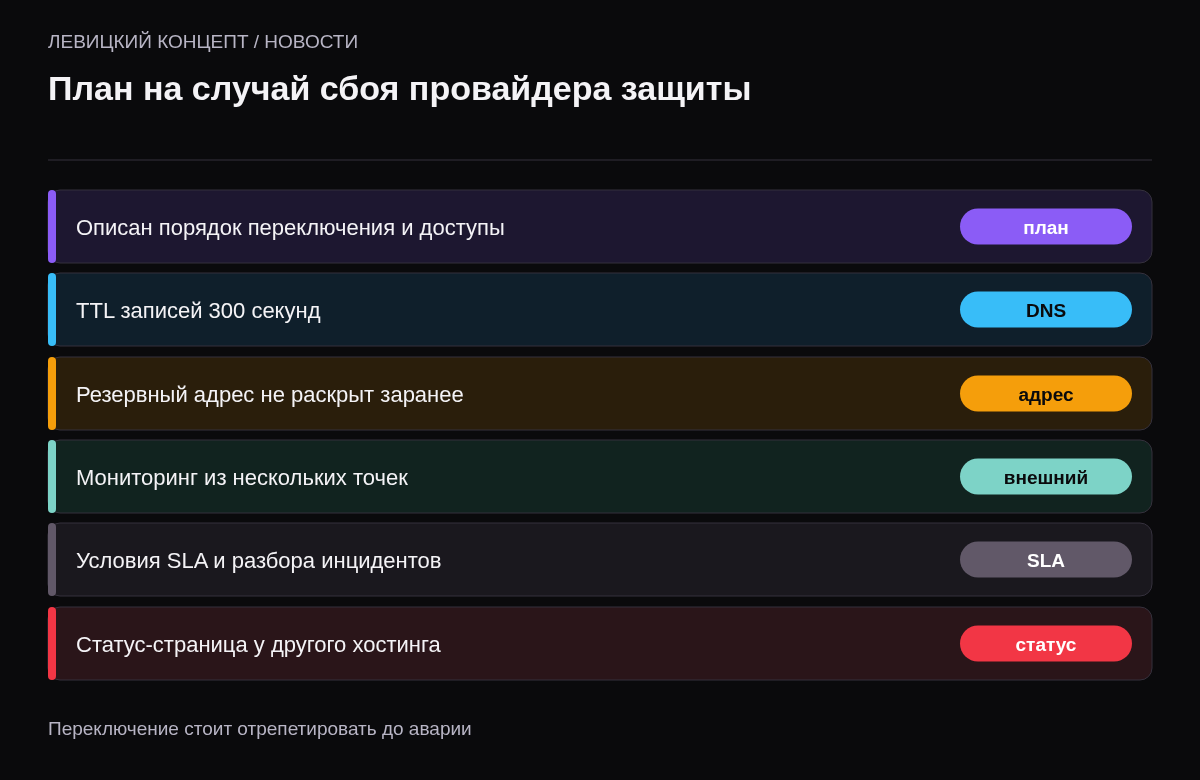Click footer note 'Переключение стоит отрепетировать до аварии'

[x=260, y=729]
